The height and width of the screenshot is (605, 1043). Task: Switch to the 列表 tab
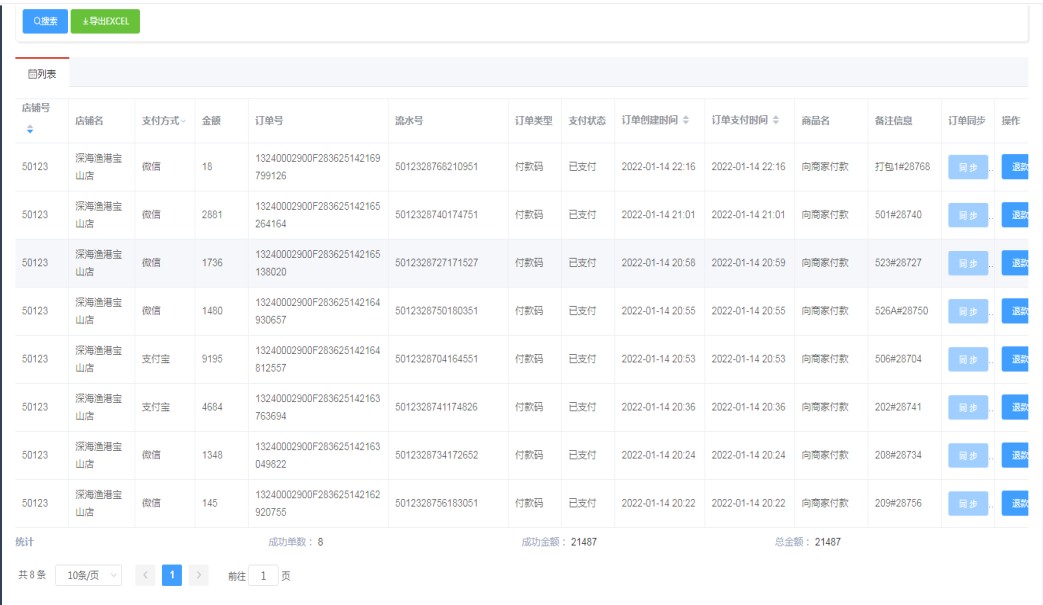(x=42, y=74)
